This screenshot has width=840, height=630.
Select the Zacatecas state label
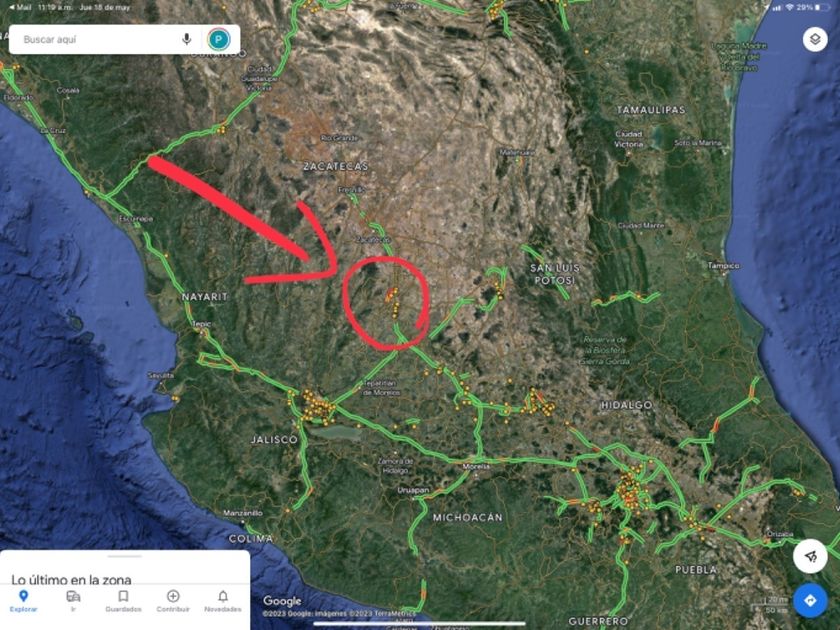point(336,167)
